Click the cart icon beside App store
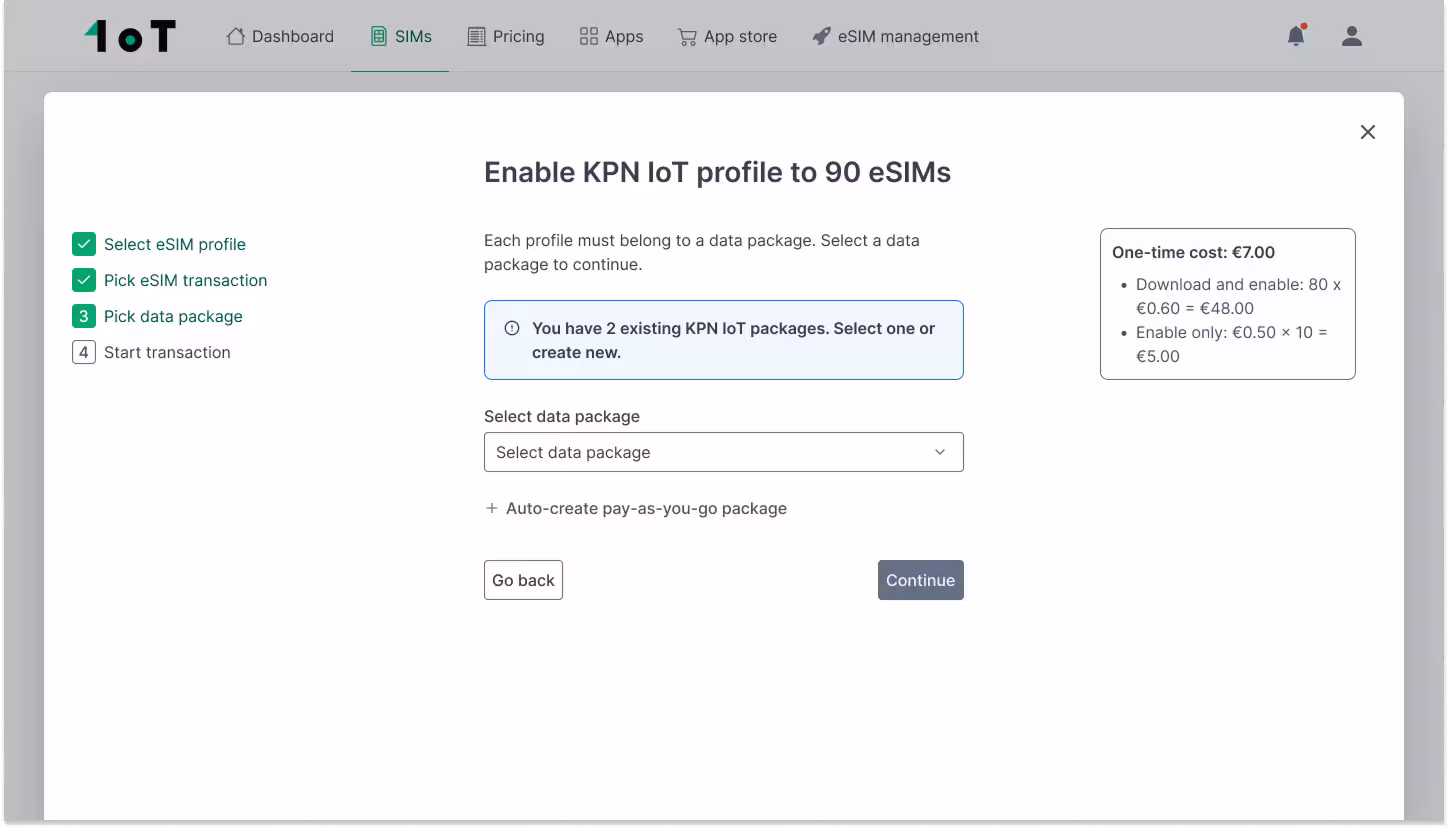1448x828 pixels. pos(687,37)
